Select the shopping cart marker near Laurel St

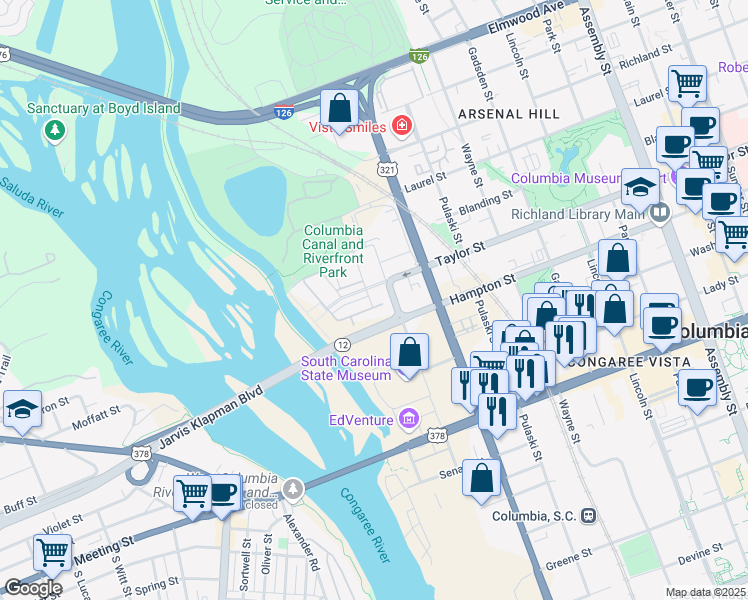(x=687, y=85)
